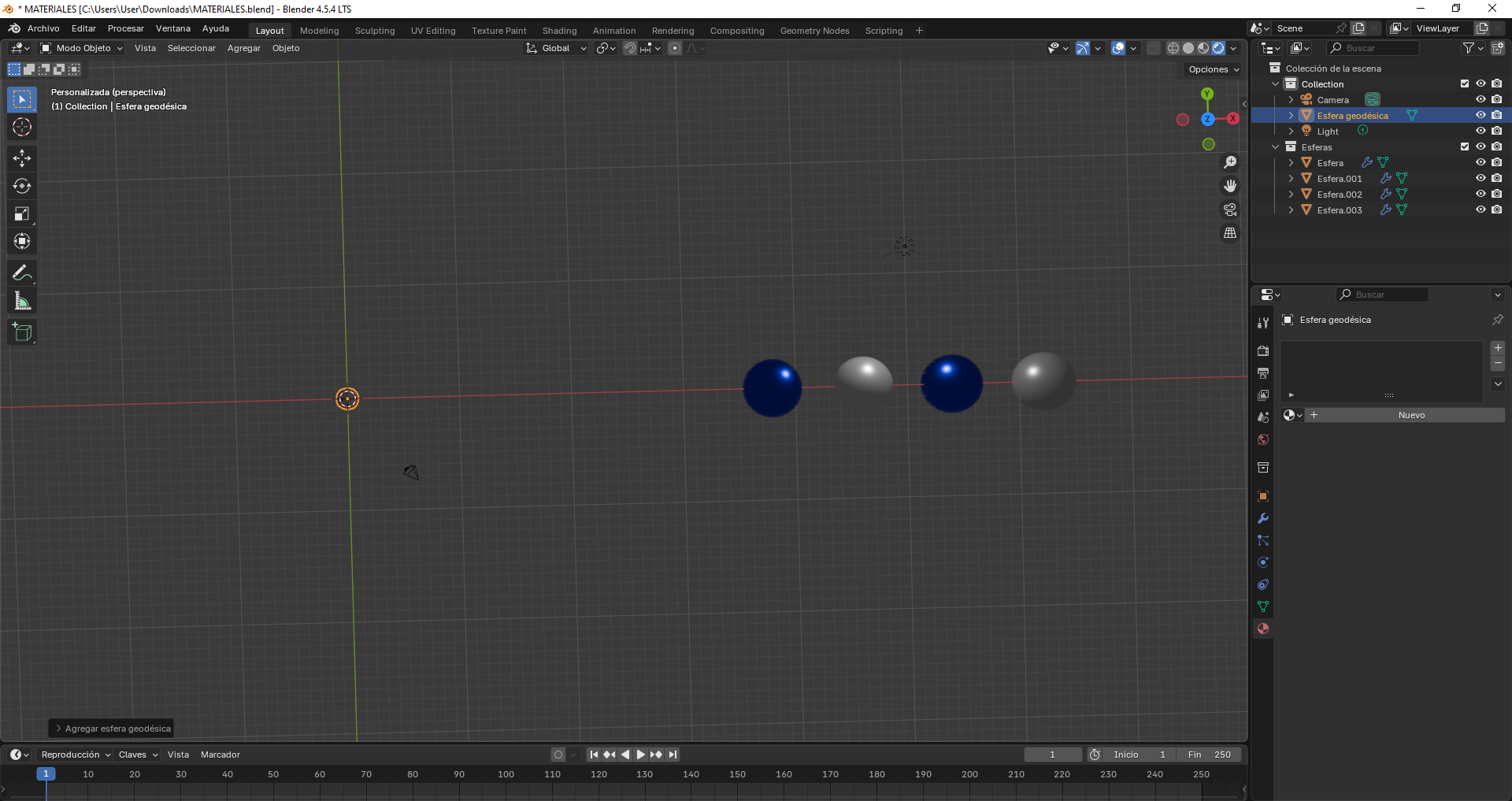The image size is (1512, 801).
Task: Expand the Camera tree item
Action: coord(1291,100)
